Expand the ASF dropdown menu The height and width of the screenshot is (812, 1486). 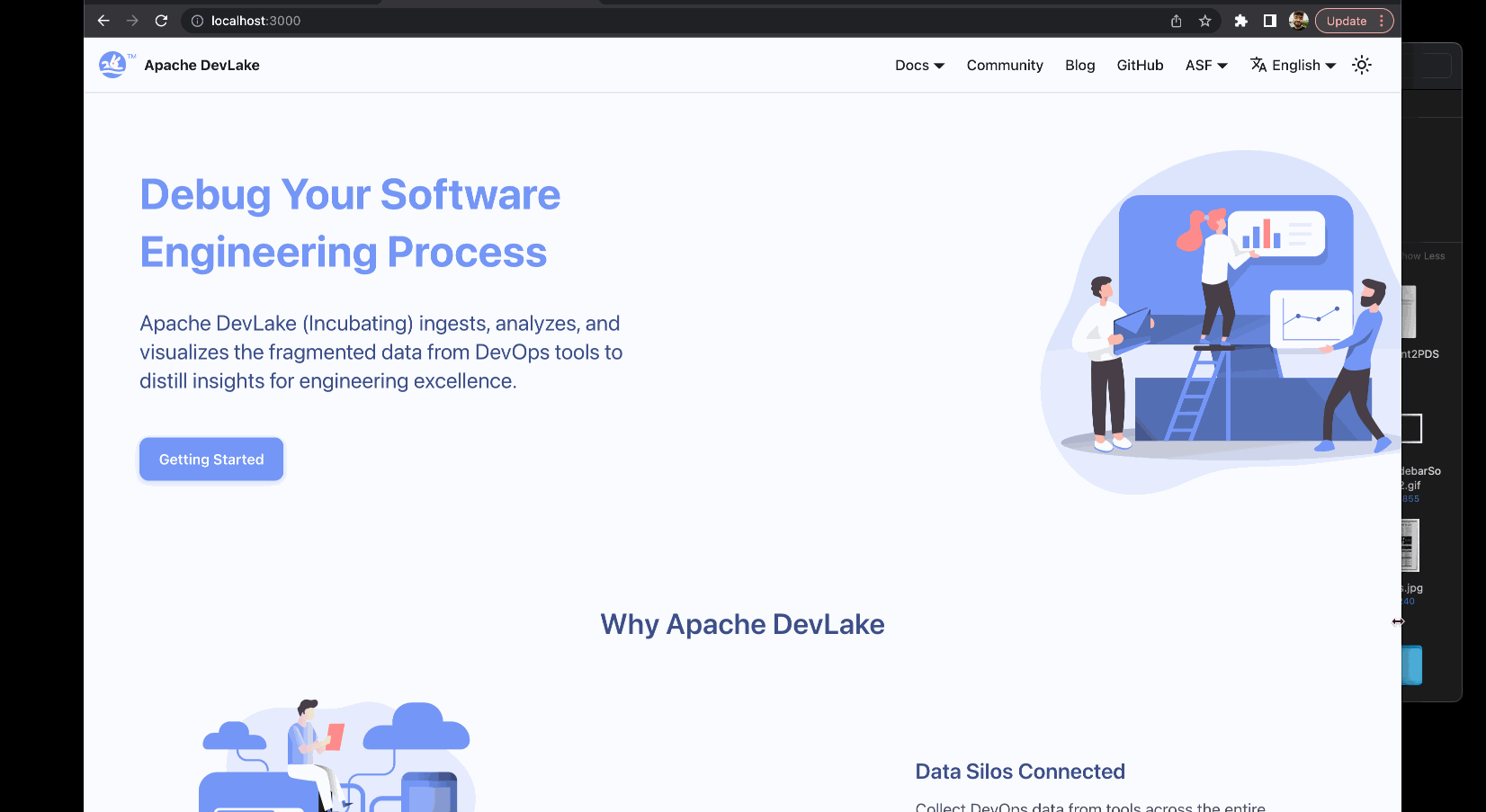tap(1206, 65)
